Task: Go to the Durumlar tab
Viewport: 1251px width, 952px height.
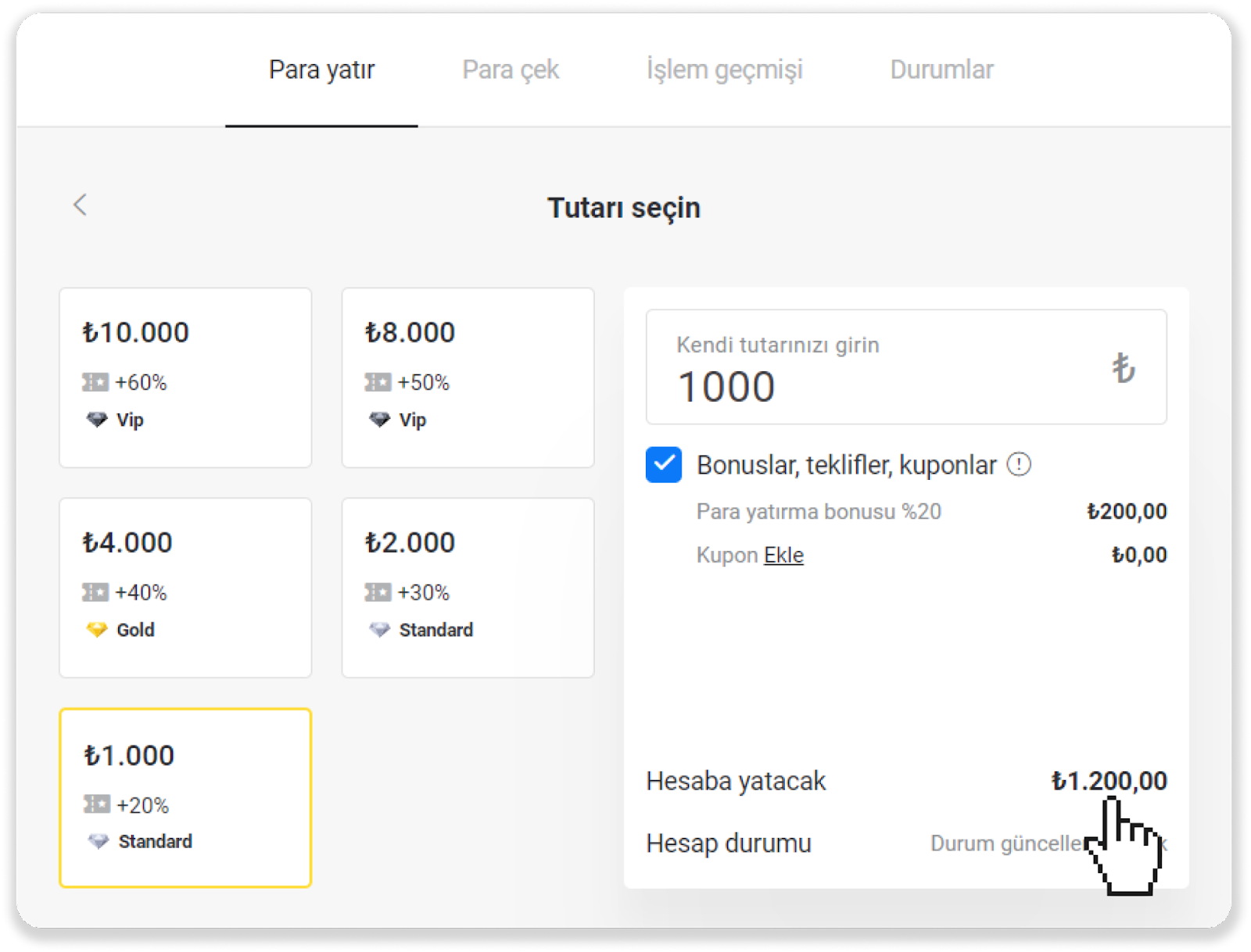Action: point(941,70)
